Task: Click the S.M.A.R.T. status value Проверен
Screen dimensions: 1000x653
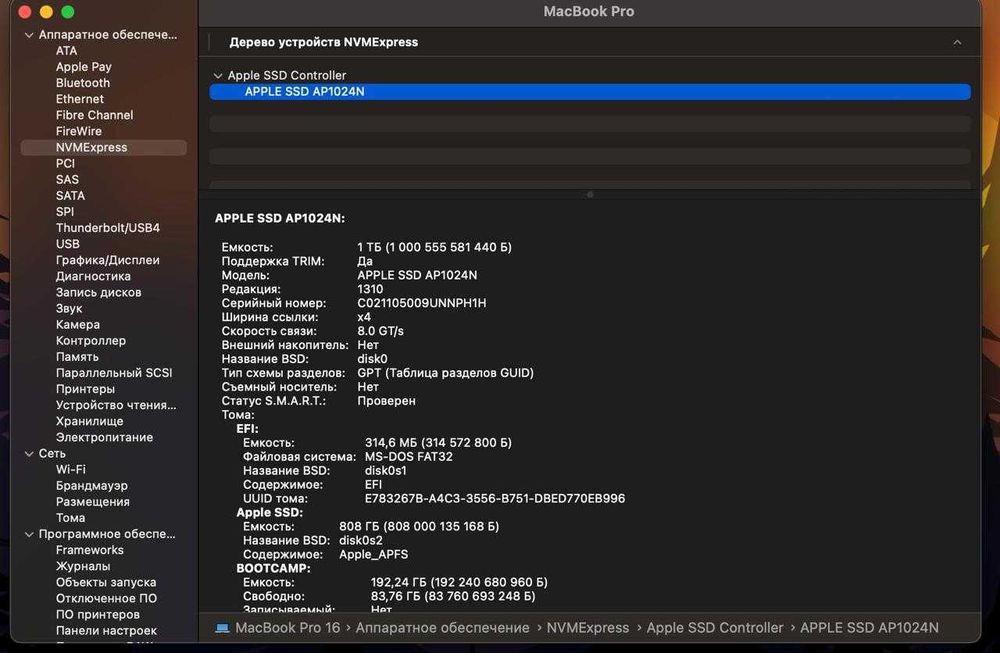Action: click(386, 401)
